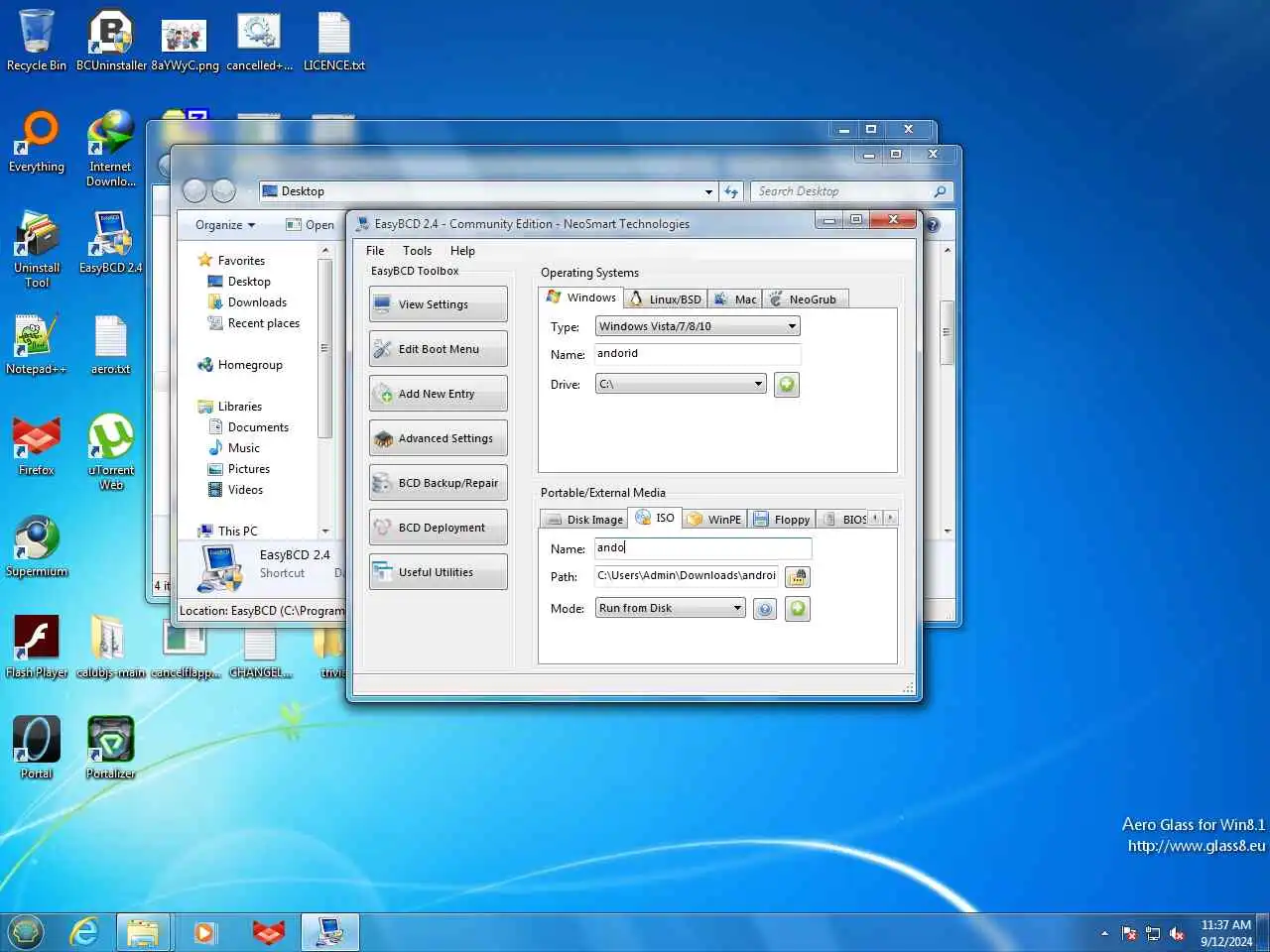
Task: Select Supermium desktop icon
Action: click(x=37, y=546)
